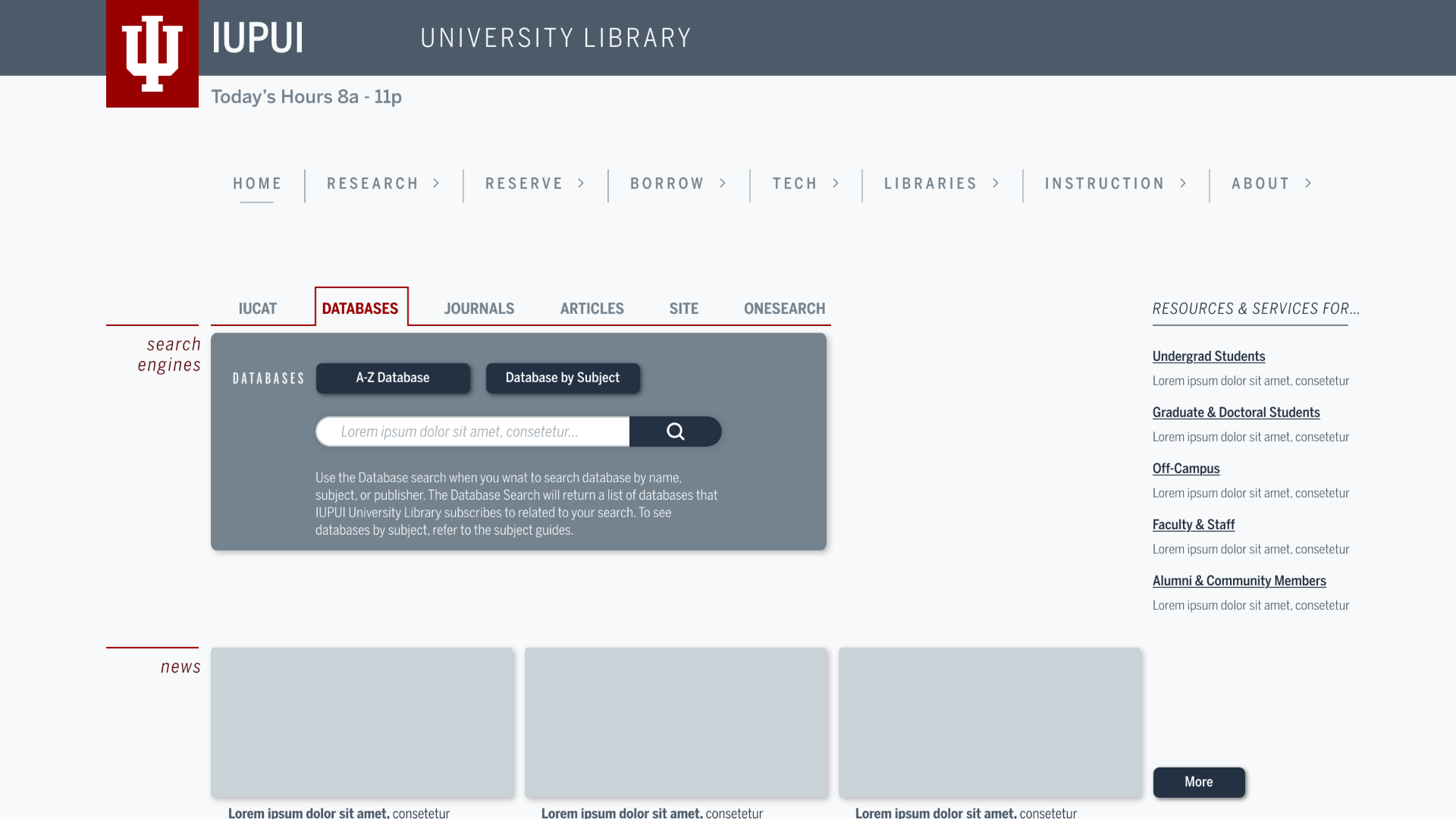Switch to the IUCAT search tab
1456x819 pixels.
[x=258, y=309]
